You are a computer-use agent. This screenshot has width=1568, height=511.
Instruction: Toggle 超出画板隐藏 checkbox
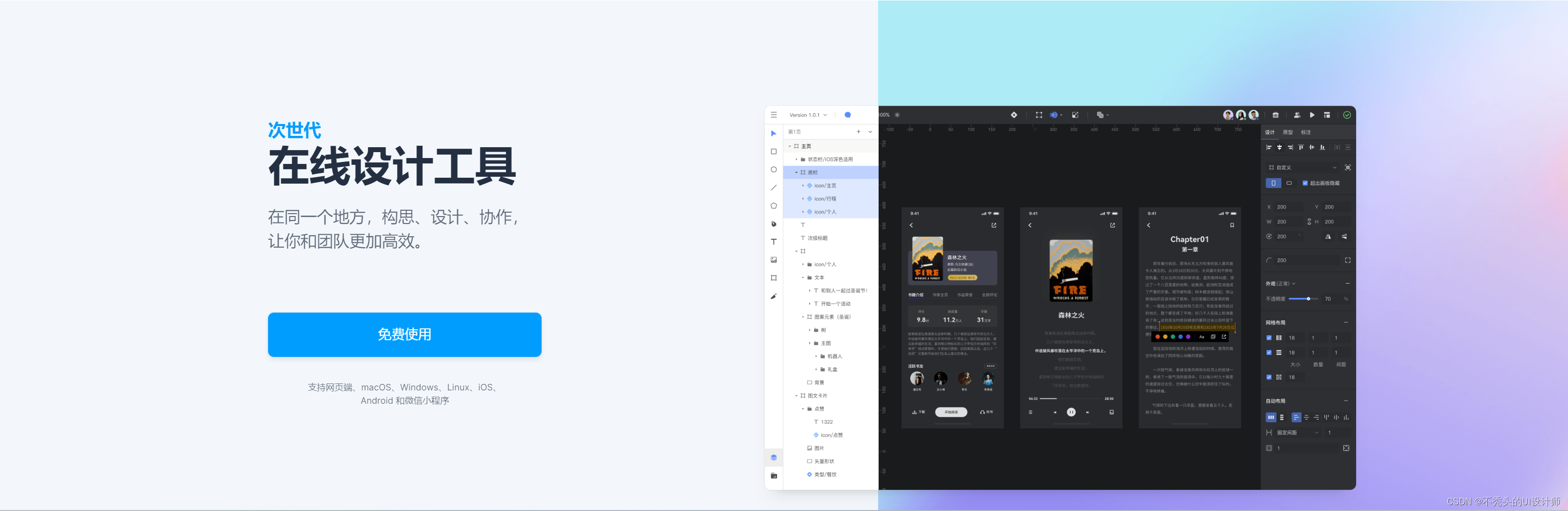click(1305, 183)
